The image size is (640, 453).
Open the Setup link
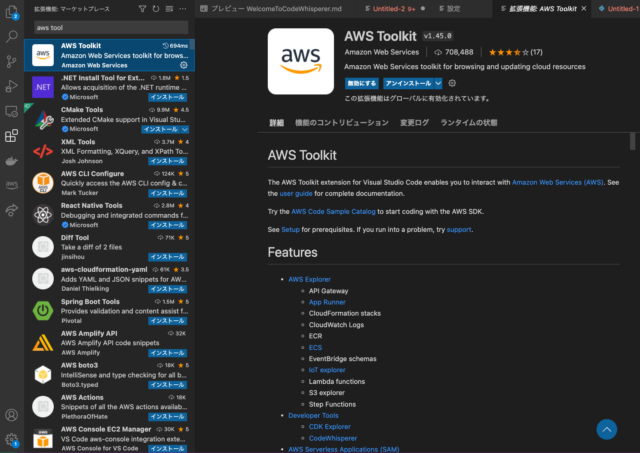tap(290, 229)
